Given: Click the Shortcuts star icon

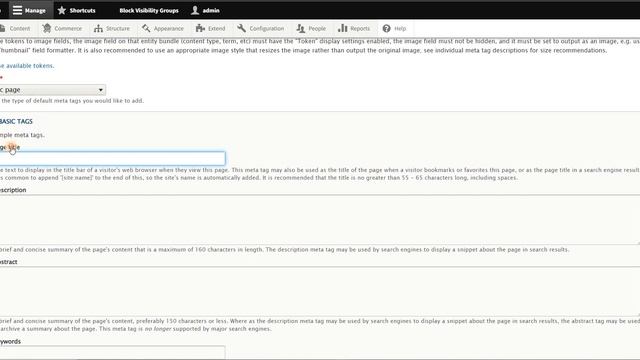Looking at the screenshot, I should pyautogui.click(x=62, y=10).
